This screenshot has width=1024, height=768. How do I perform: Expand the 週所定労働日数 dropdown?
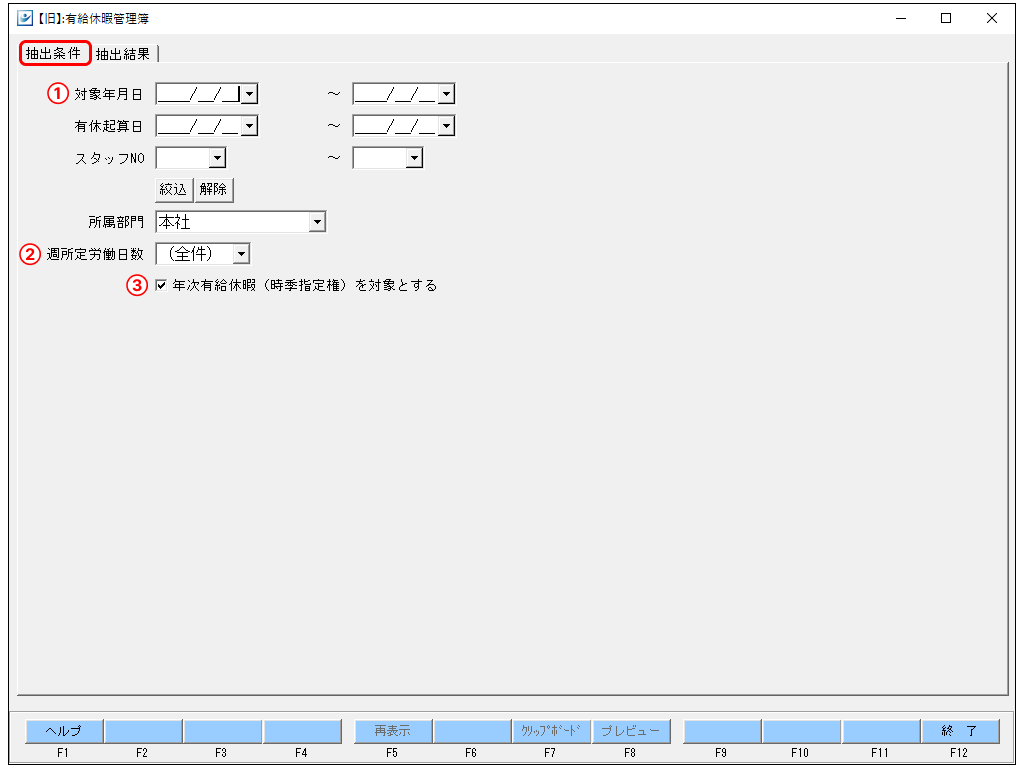click(x=241, y=253)
